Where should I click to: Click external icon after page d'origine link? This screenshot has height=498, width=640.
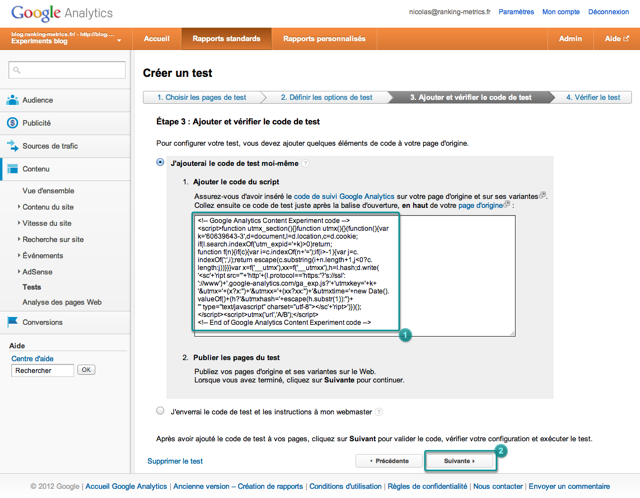point(507,203)
